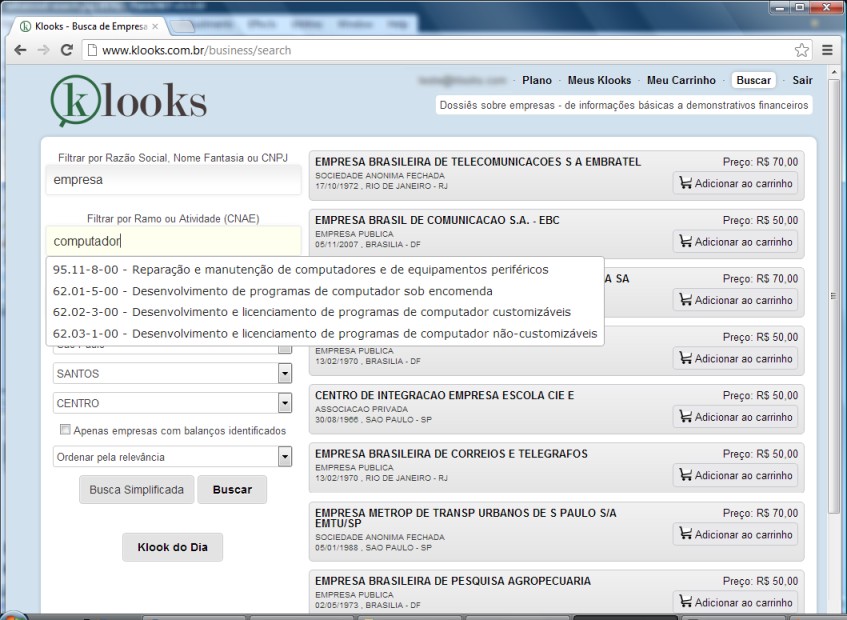Open the CENTRO neighborhood dropdown
This screenshot has width=847, height=620.
(285, 403)
